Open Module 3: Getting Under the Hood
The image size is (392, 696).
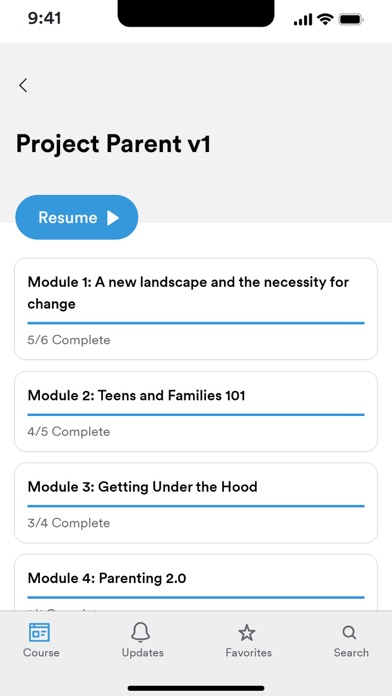196,503
